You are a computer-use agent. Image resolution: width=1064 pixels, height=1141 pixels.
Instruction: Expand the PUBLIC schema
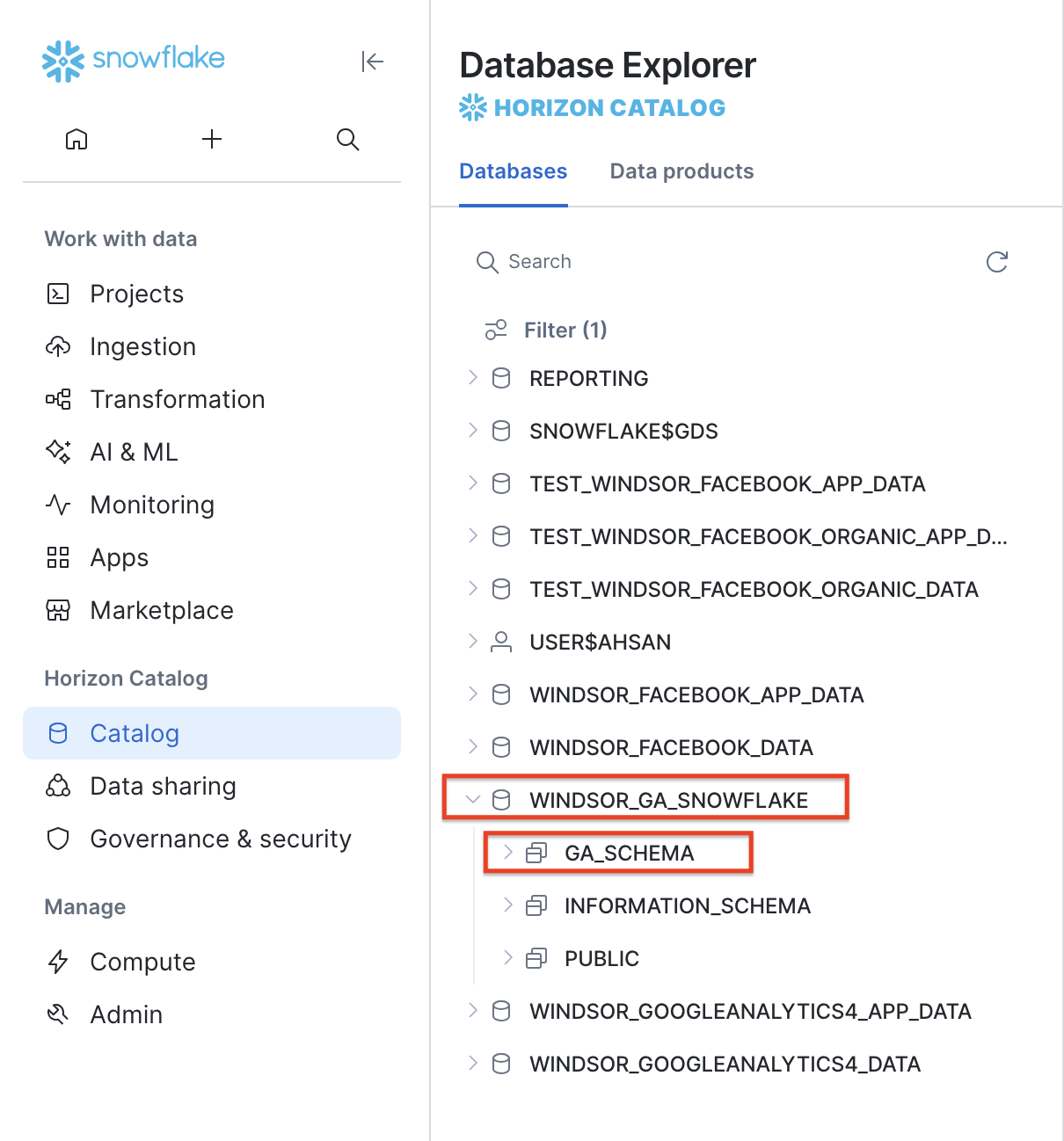(x=508, y=958)
